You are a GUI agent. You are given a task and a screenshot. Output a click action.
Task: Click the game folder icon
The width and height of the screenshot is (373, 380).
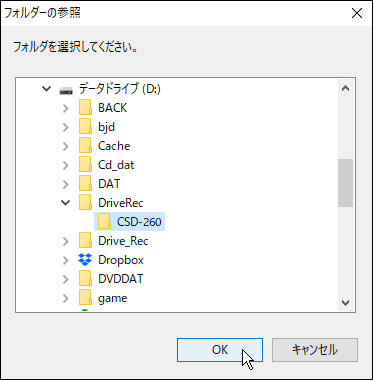85,298
